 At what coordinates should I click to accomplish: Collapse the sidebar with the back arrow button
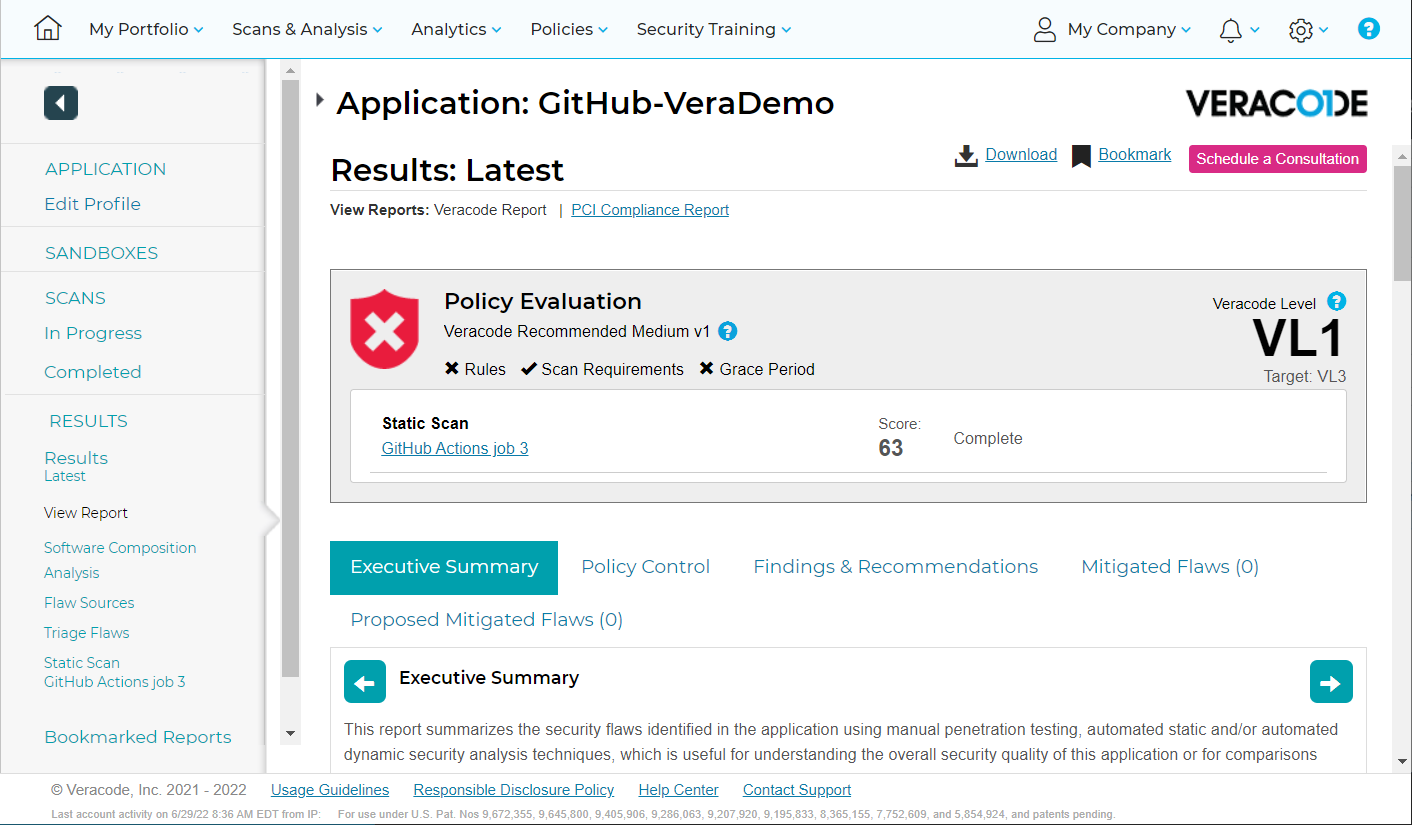click(61, 103)
